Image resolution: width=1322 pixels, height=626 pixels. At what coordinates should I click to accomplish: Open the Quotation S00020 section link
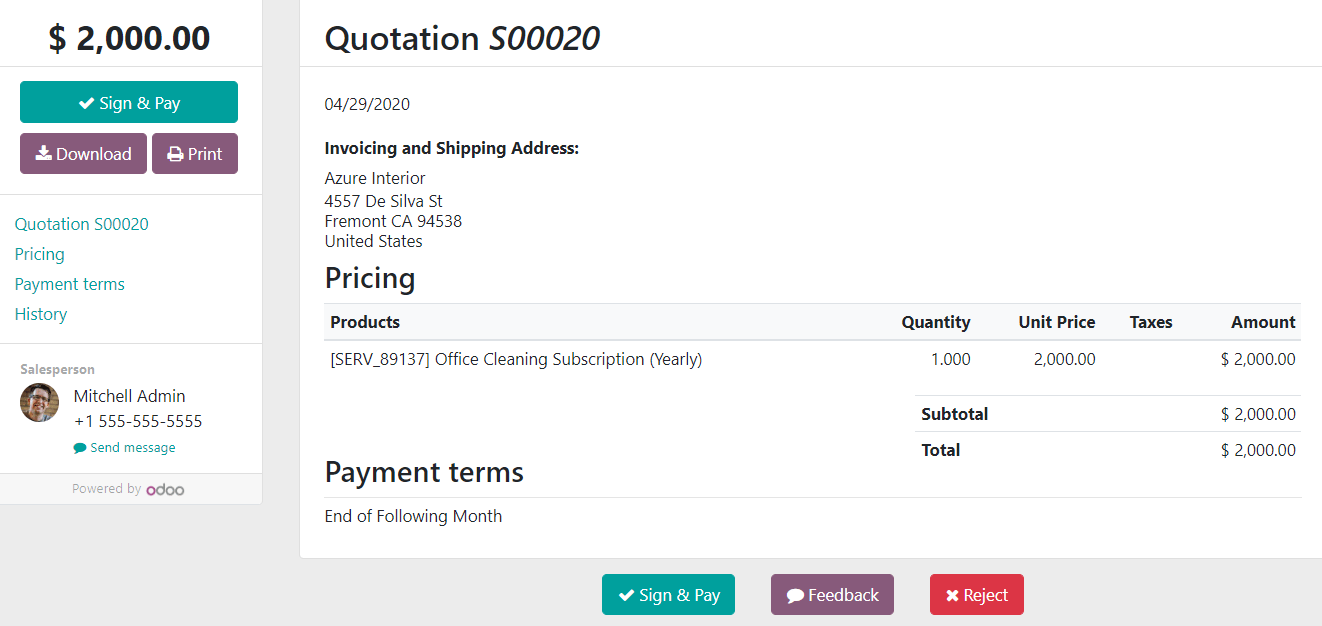click(x=81, y=224)
